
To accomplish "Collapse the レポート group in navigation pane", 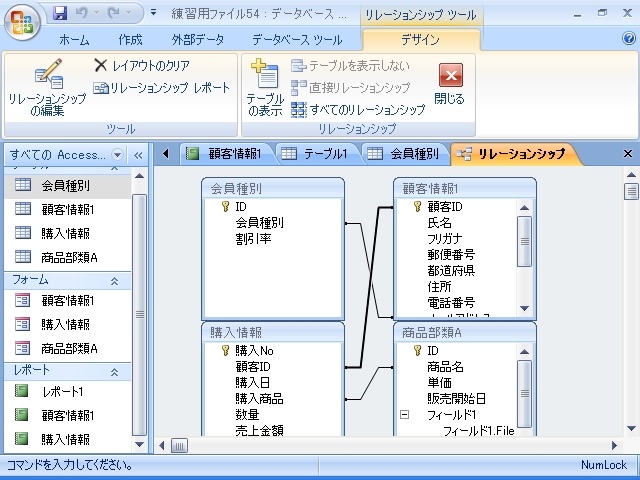I will tap(114, 371).
